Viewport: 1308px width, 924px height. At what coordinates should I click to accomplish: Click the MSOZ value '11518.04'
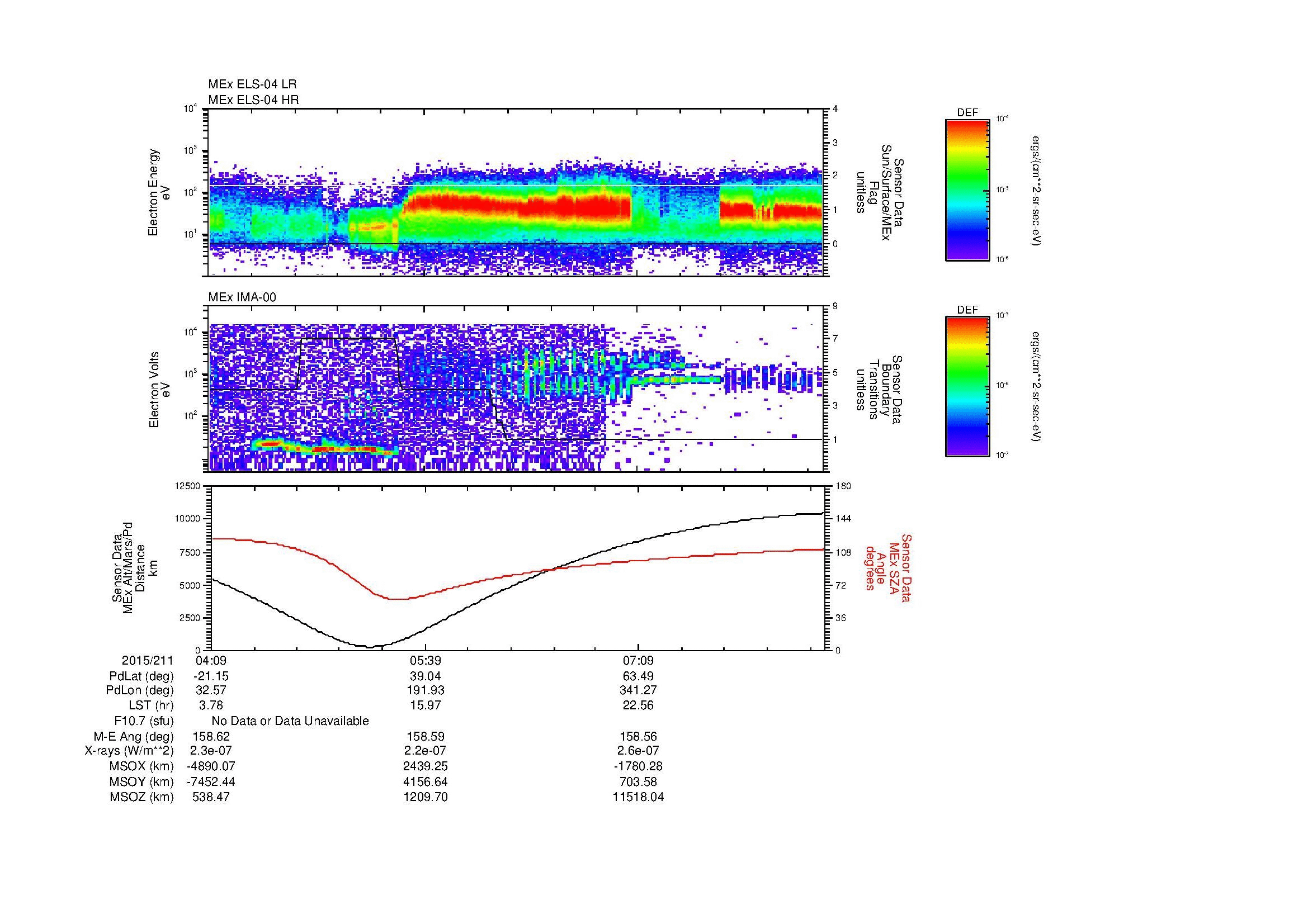[x=638, y=797]
